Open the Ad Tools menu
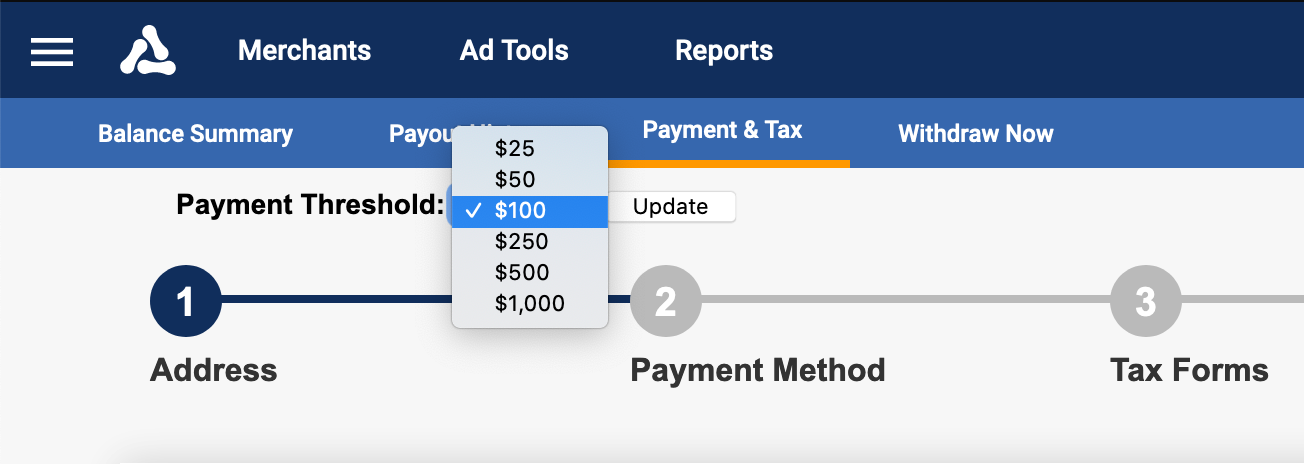The width and height of the screenshot is (1304, 464). (x=514, y=50)
